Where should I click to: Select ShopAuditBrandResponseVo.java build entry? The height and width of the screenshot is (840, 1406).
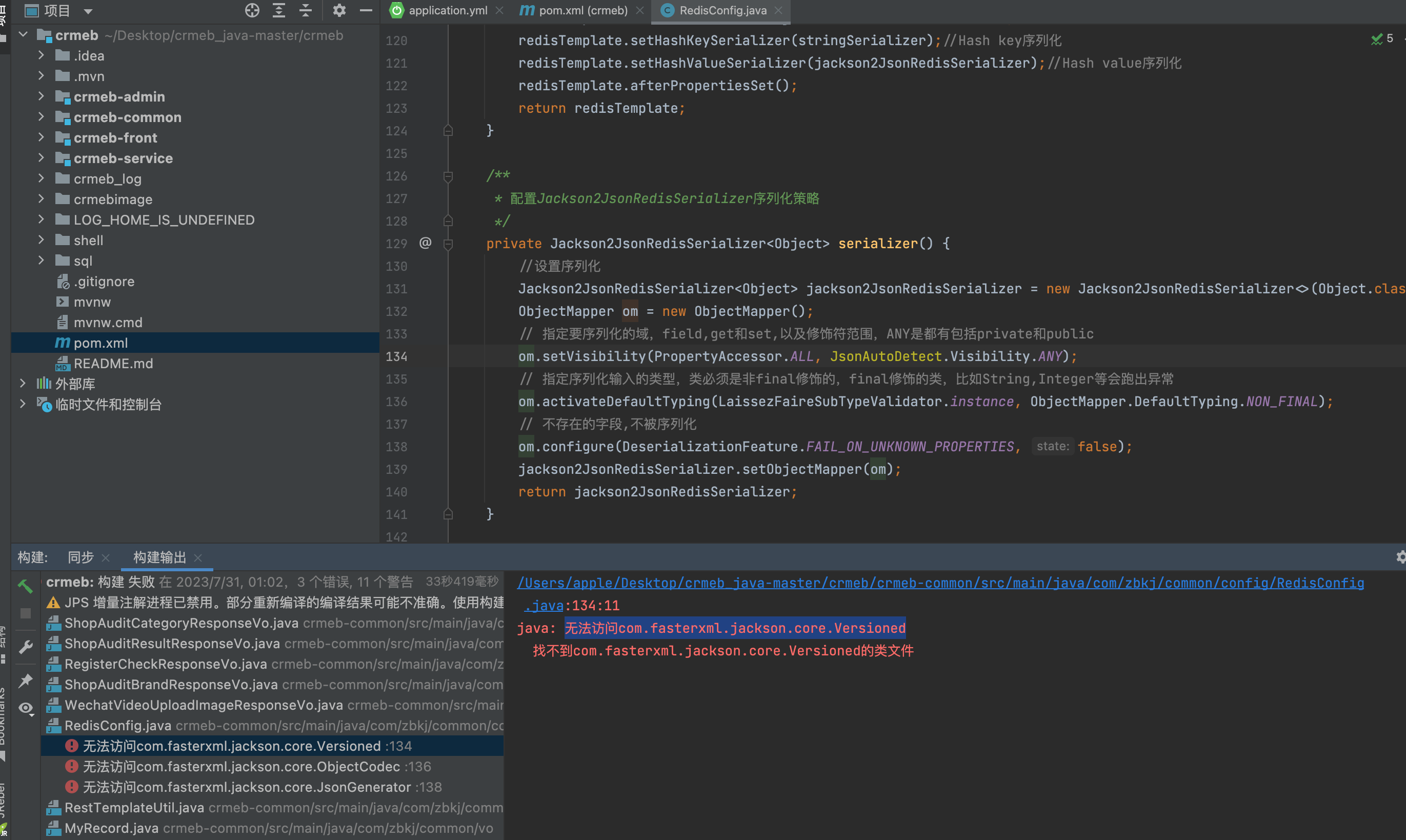tap(272, 684)
